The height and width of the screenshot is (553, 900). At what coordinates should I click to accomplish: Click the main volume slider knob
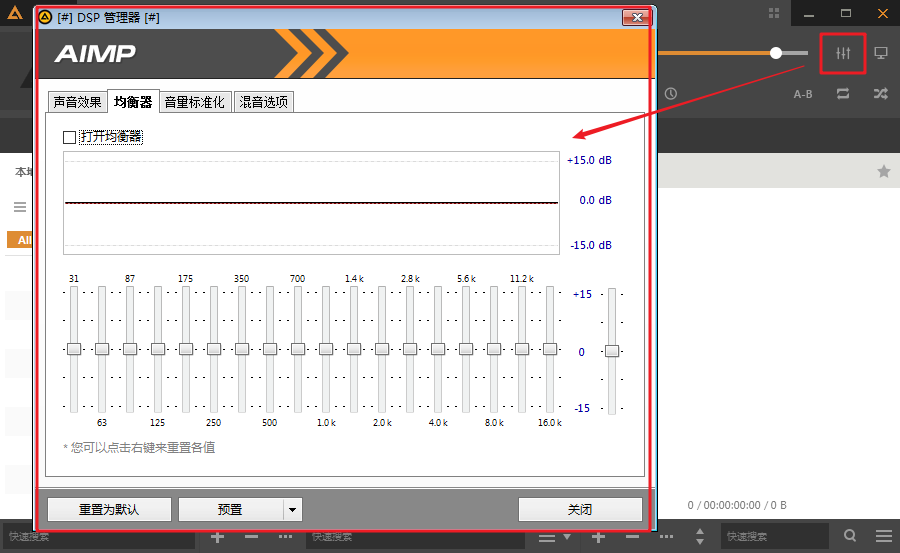click(x=776, y=53)
